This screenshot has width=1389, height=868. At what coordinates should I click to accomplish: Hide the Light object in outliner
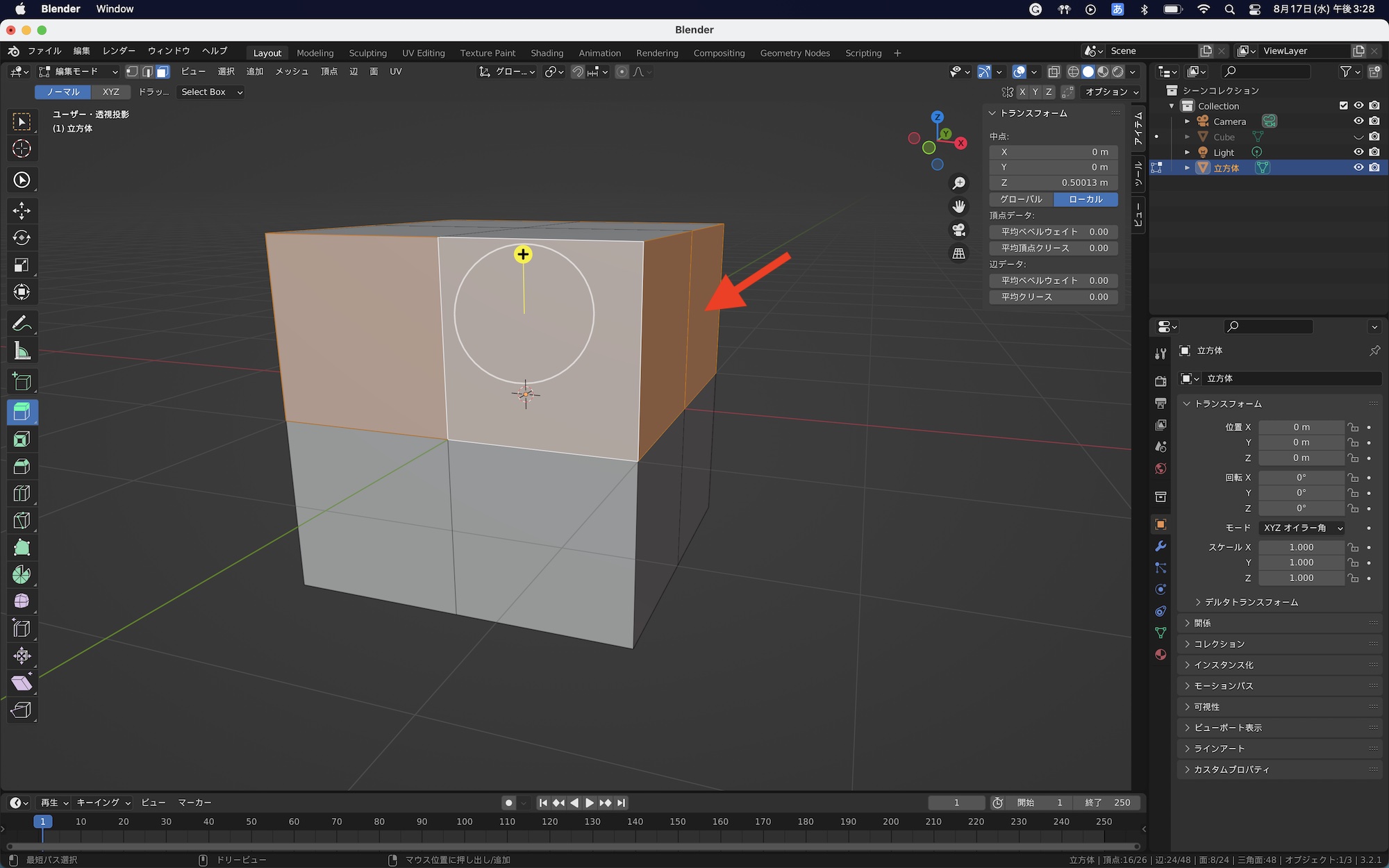tap(1358, 152)
